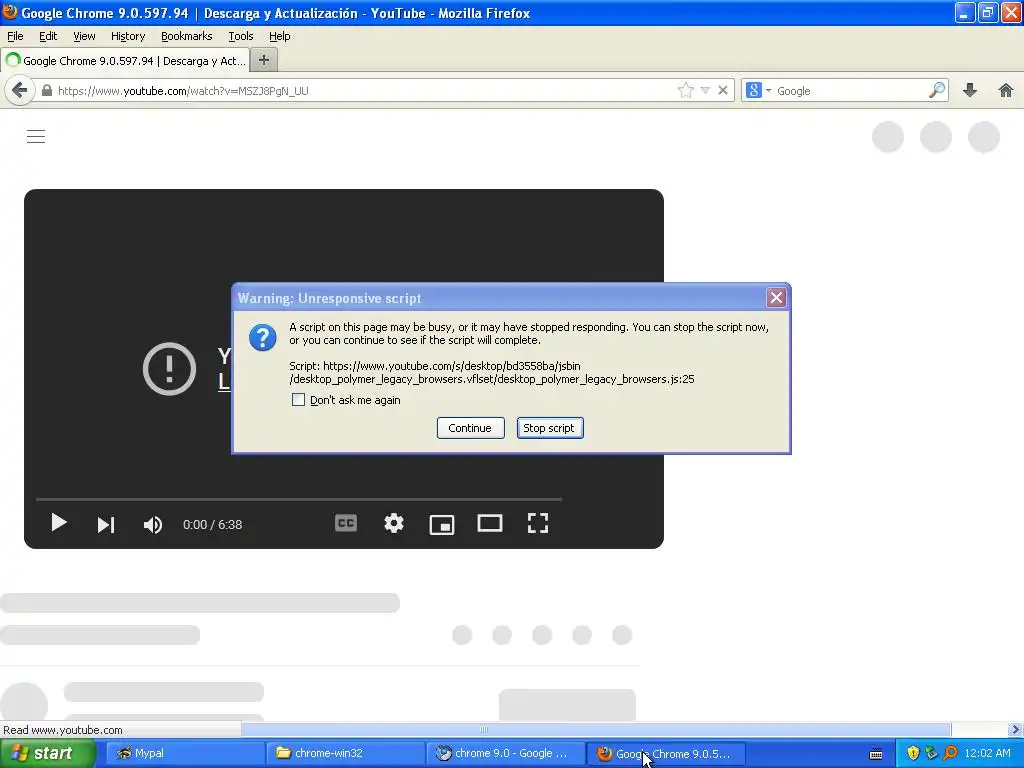Play the video
1024x768 pixels.
click(59, 523)
